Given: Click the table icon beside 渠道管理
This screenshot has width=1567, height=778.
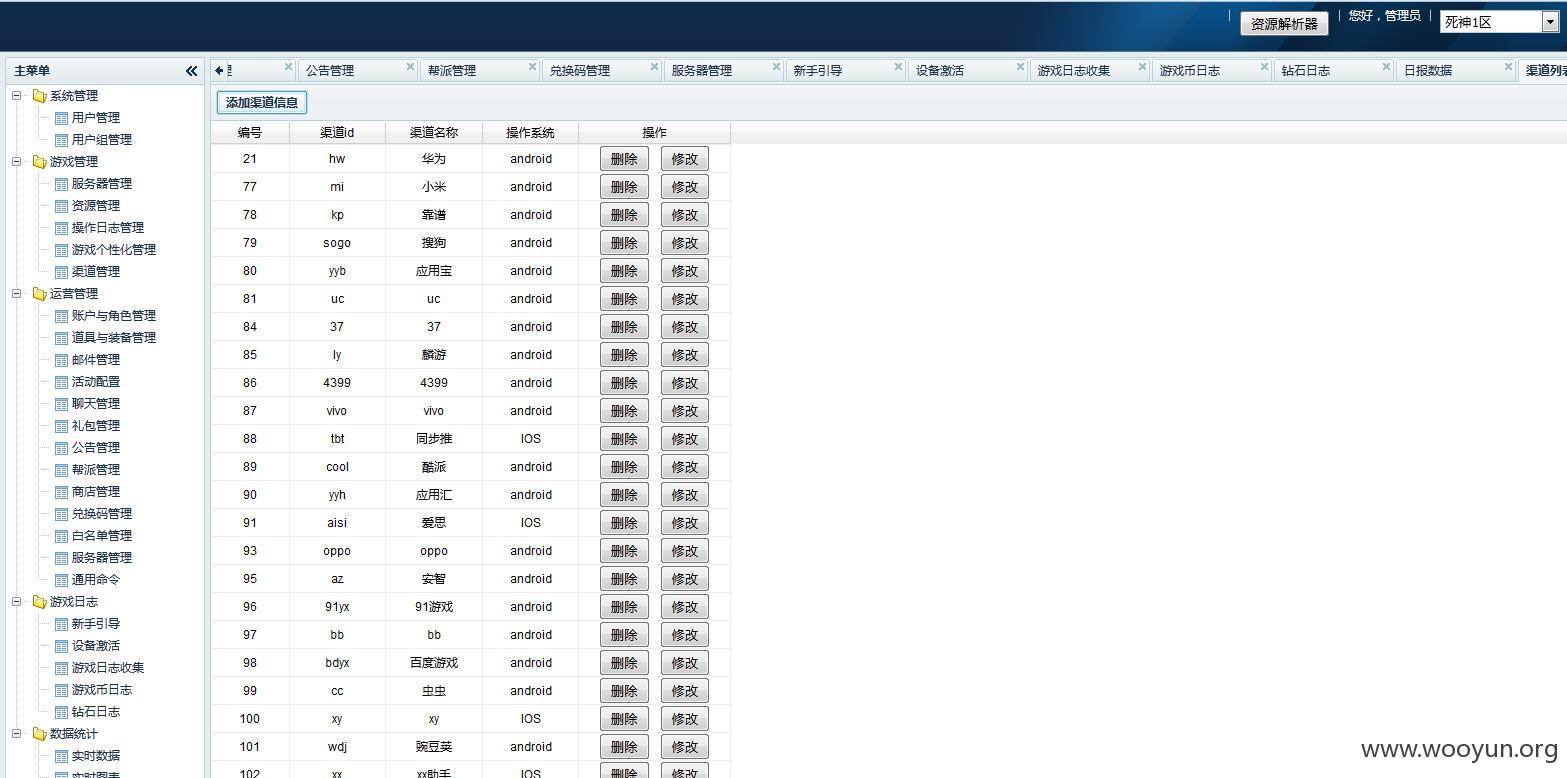Looking at the screenshot, I should [x=61, y=272].
